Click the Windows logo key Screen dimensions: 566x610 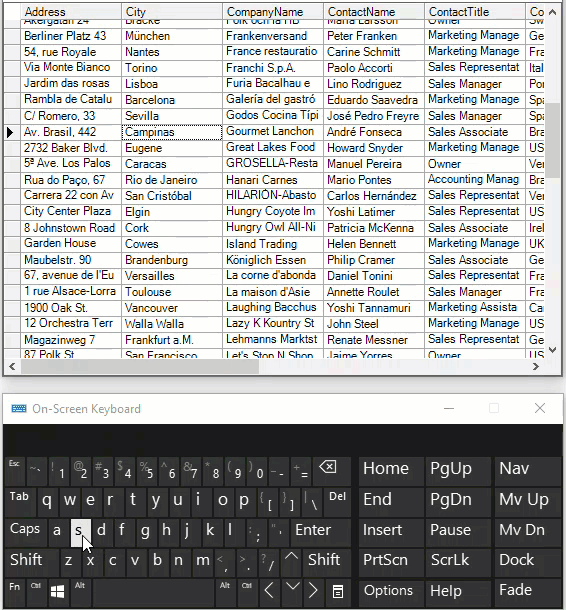58,591
